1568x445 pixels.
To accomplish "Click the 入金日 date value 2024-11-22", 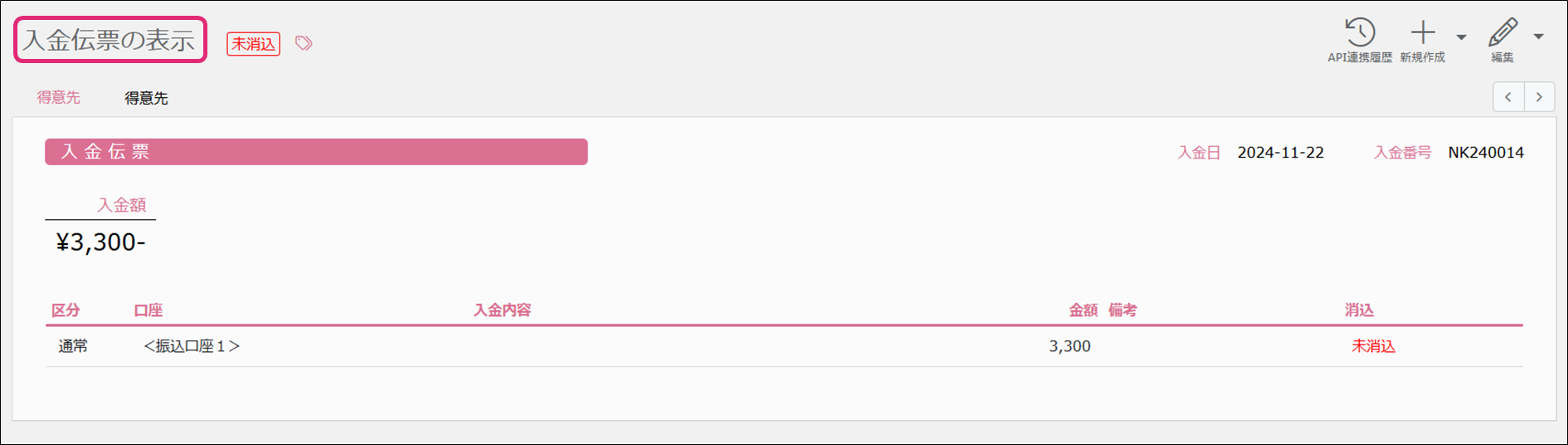I will [x=1280, y=153].
